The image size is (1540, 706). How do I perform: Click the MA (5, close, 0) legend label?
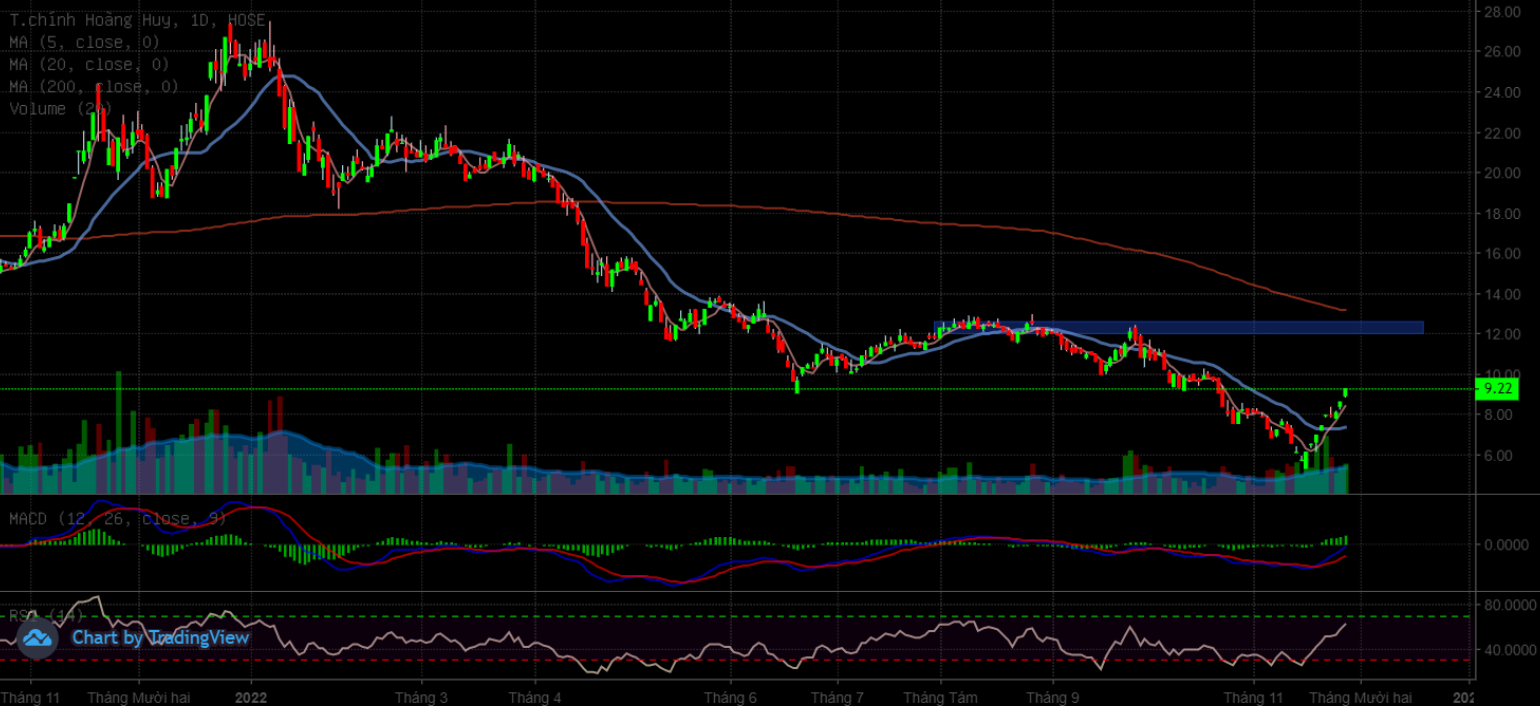85,42
